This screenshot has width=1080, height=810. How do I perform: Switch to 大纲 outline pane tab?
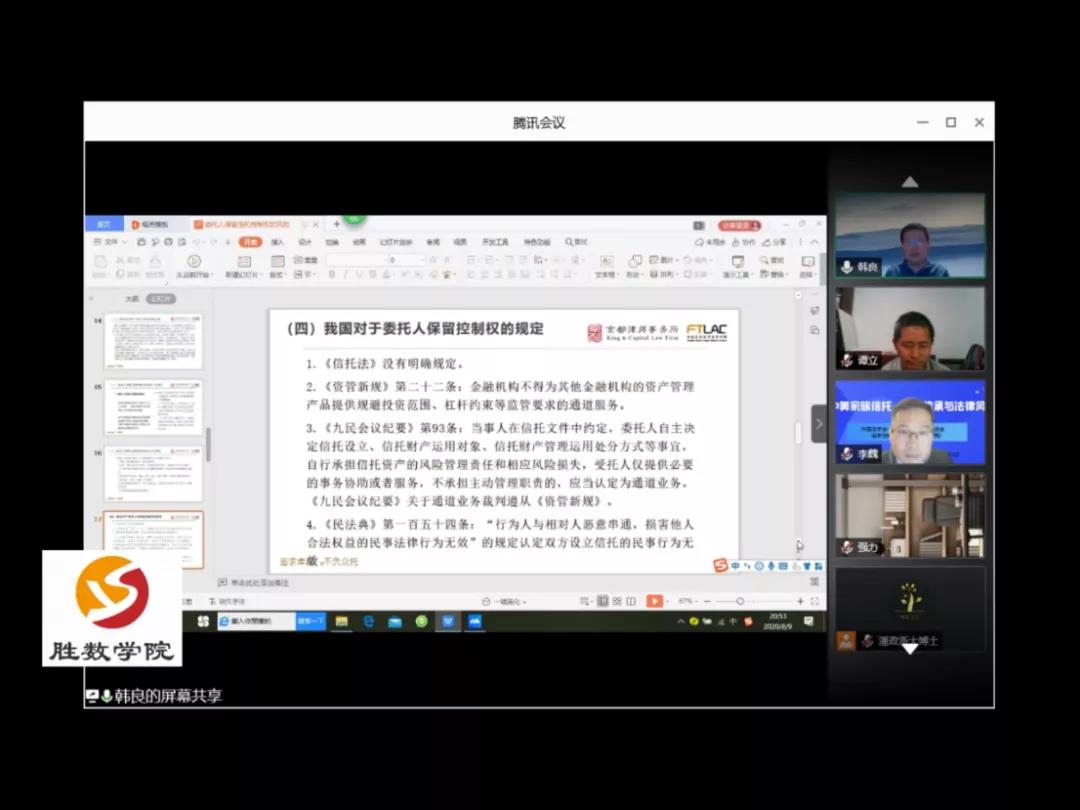click(132, 299)
